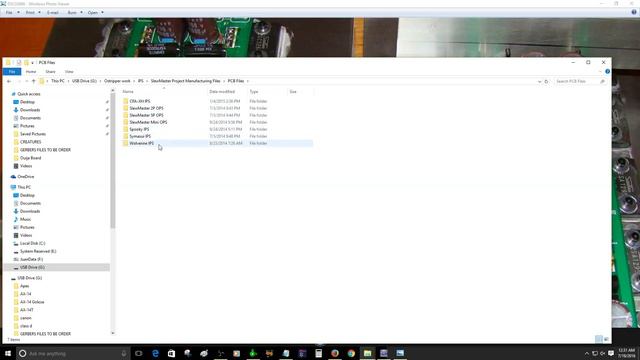640x360 pixels.
Task: Click Ostripper work in the breadcrumb path
Action: point(117,81)
